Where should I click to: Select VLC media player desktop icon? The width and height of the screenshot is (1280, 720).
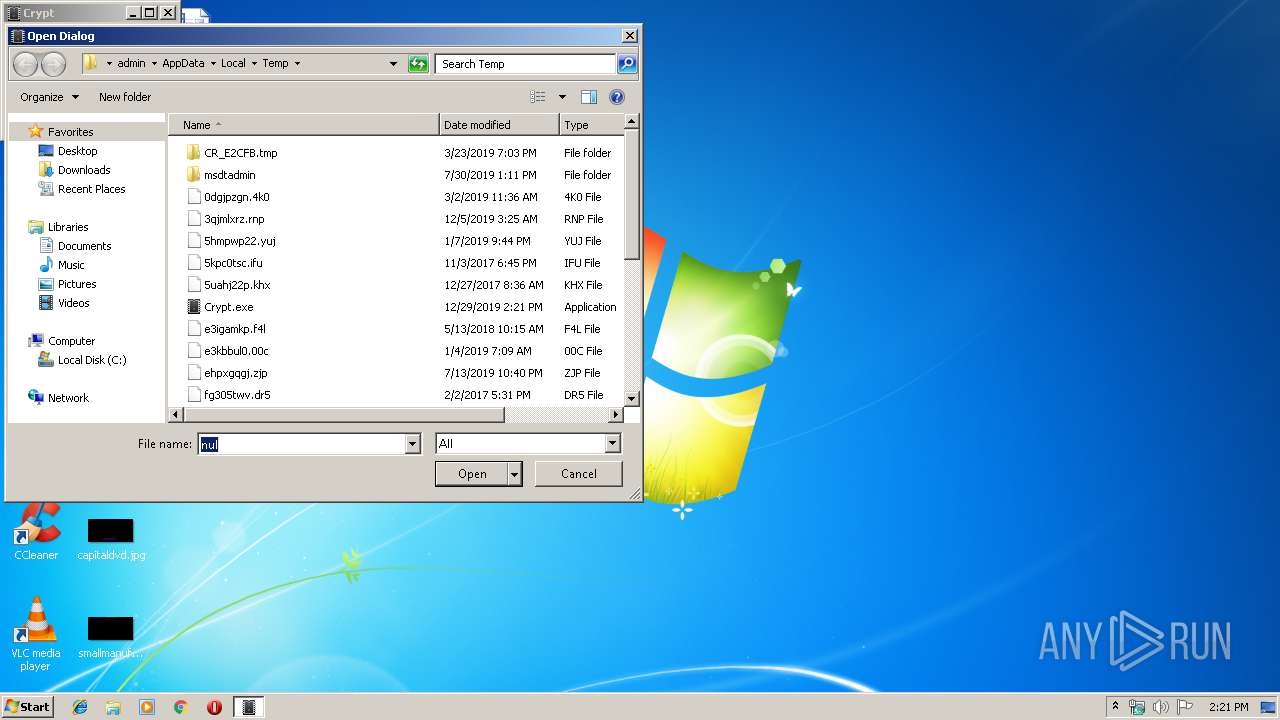(36, 634)
